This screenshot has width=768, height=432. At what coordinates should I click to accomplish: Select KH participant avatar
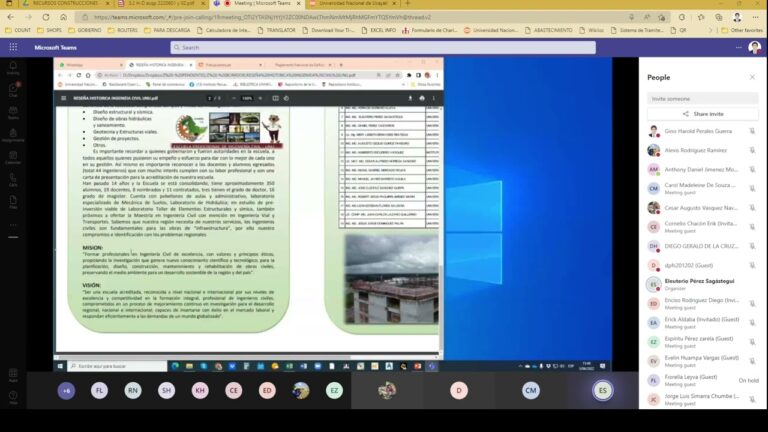point(200,390)
